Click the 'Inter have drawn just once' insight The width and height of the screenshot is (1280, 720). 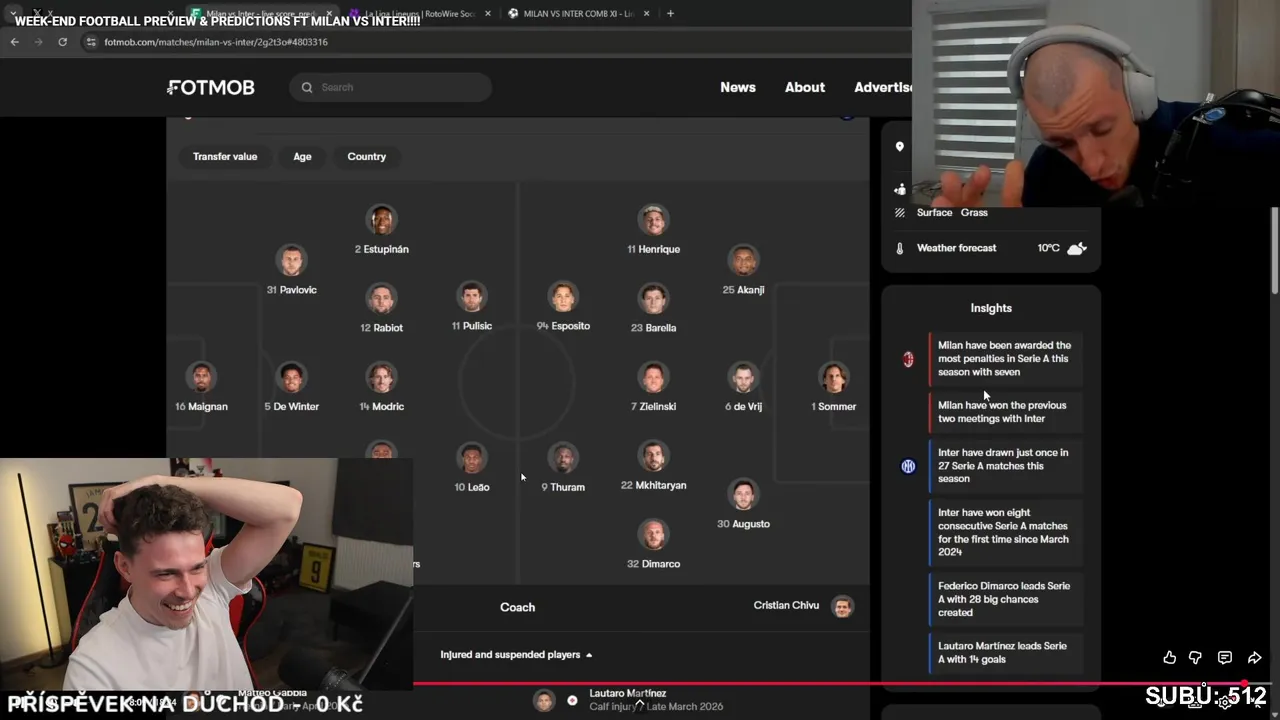pos(1004,466)
